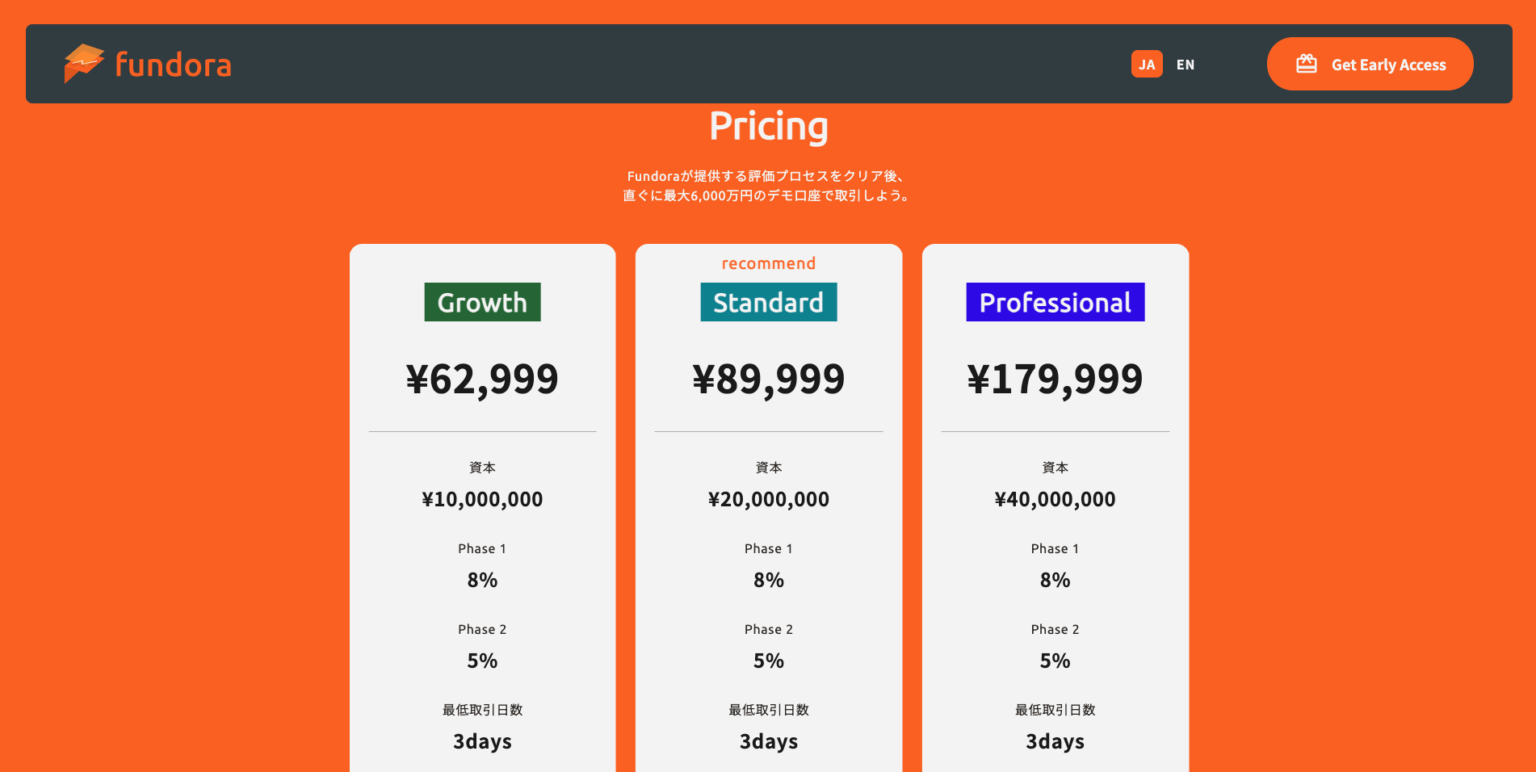1536x772 pixels.
Task: Click the ¥10,000,000 capital amount
Action: (x=482, y=499)
